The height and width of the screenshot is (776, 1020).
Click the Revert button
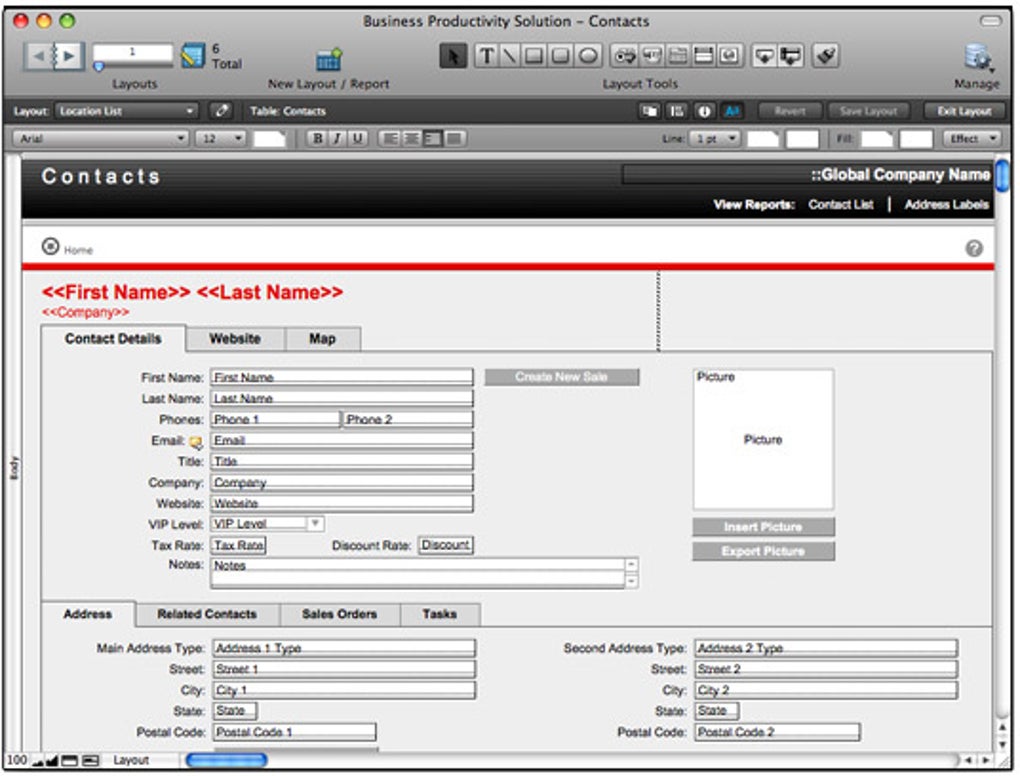[x=790, y=111]
